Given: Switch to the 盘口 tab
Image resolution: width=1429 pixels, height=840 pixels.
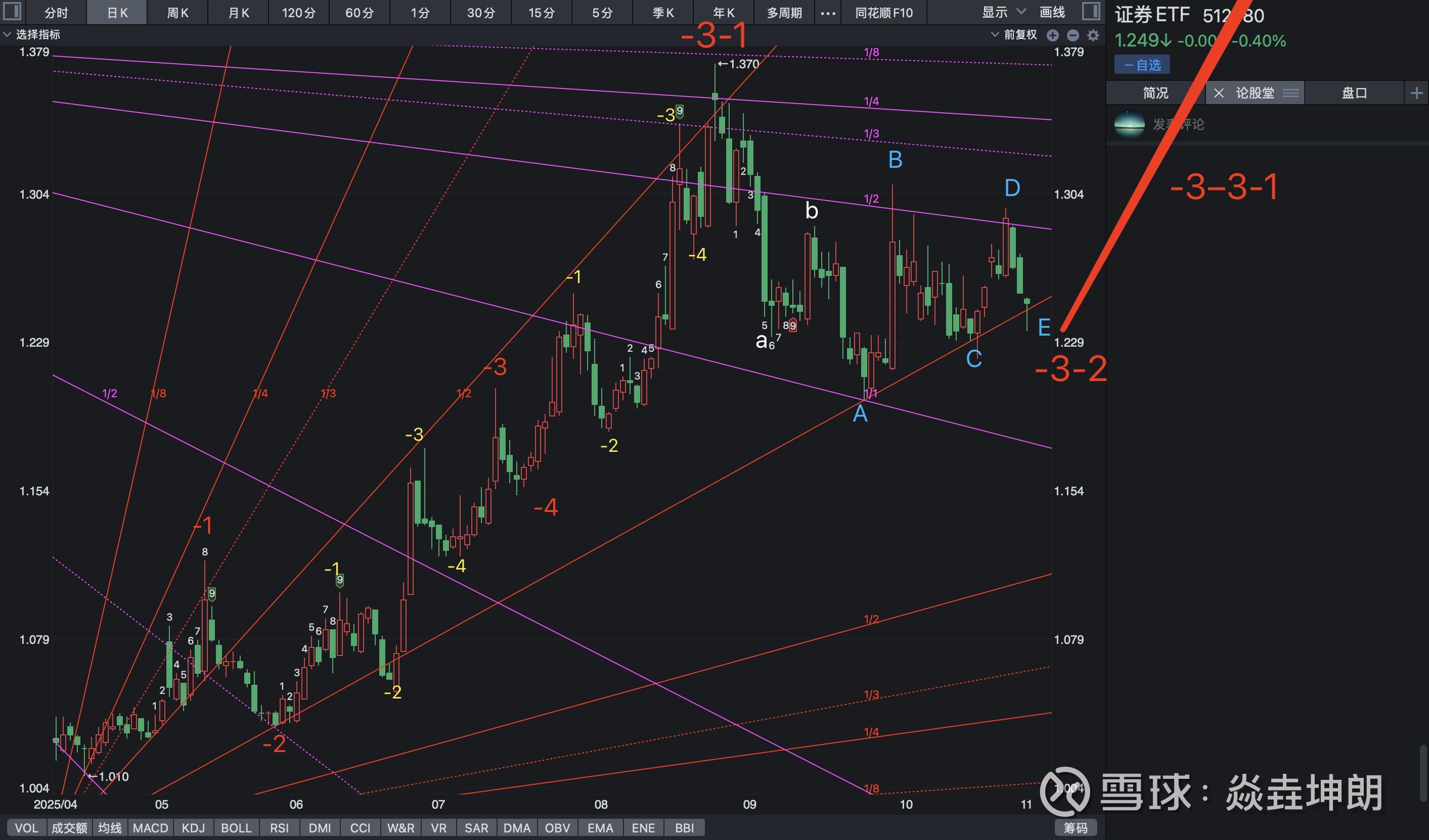Looking at the screenshot, I should (1354, 93).
